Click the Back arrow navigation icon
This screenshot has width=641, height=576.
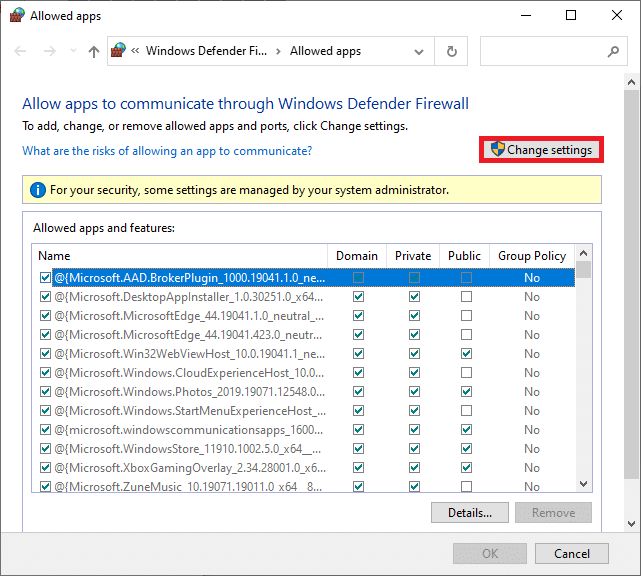pos(20,51)
